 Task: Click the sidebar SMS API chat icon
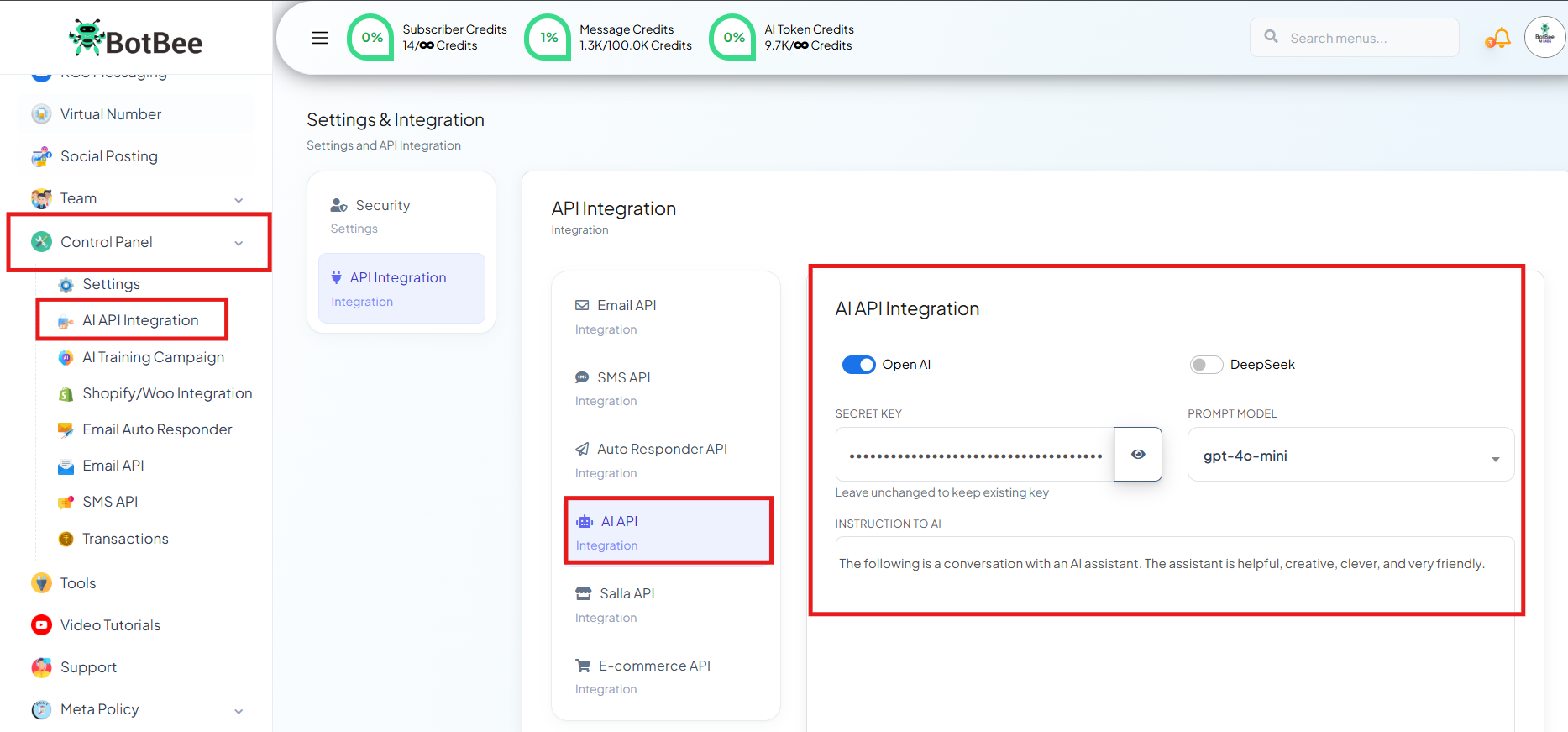click(66, 503)
